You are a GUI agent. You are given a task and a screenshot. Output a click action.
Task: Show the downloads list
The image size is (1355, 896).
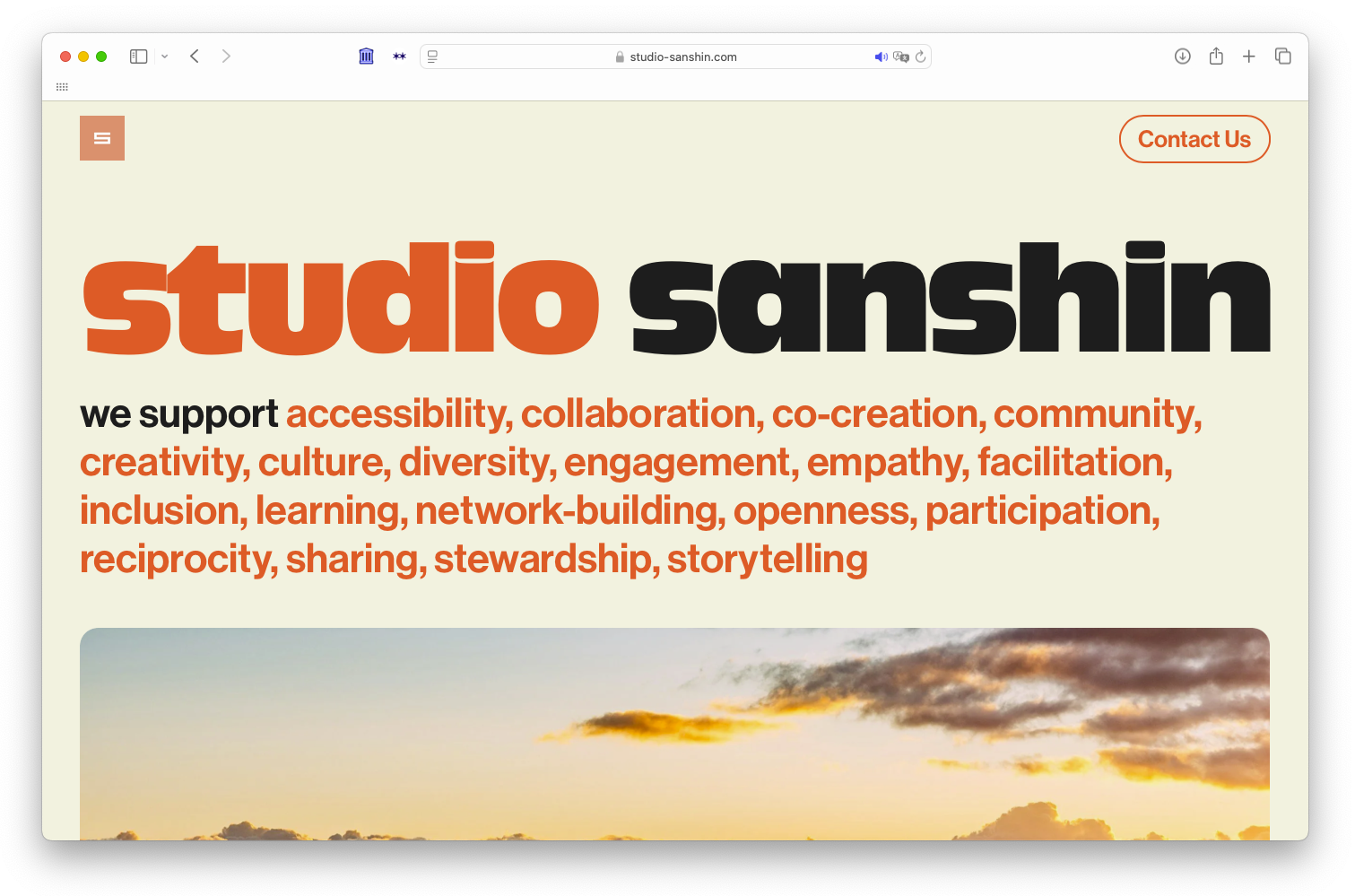(1182, 57)
